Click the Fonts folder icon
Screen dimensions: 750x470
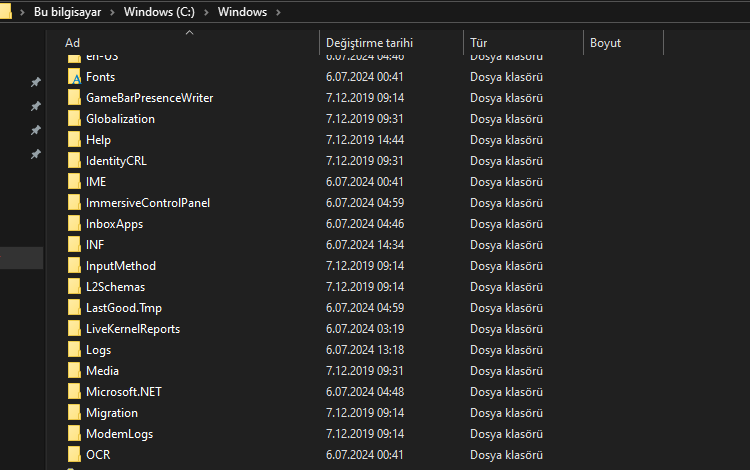tap(75, 77)
